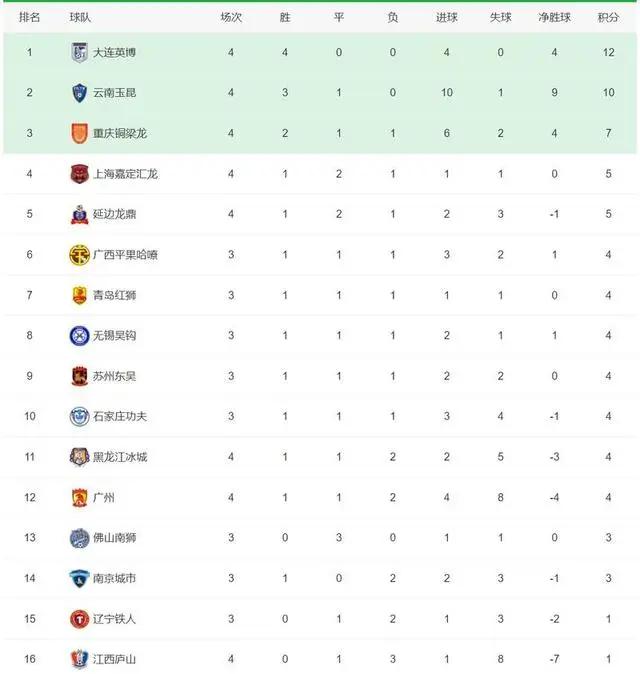Screen dimensions: 640x674
Task: Click the 上海嘉定汇龙 team emblem
Action: click(x=79, y=174)
